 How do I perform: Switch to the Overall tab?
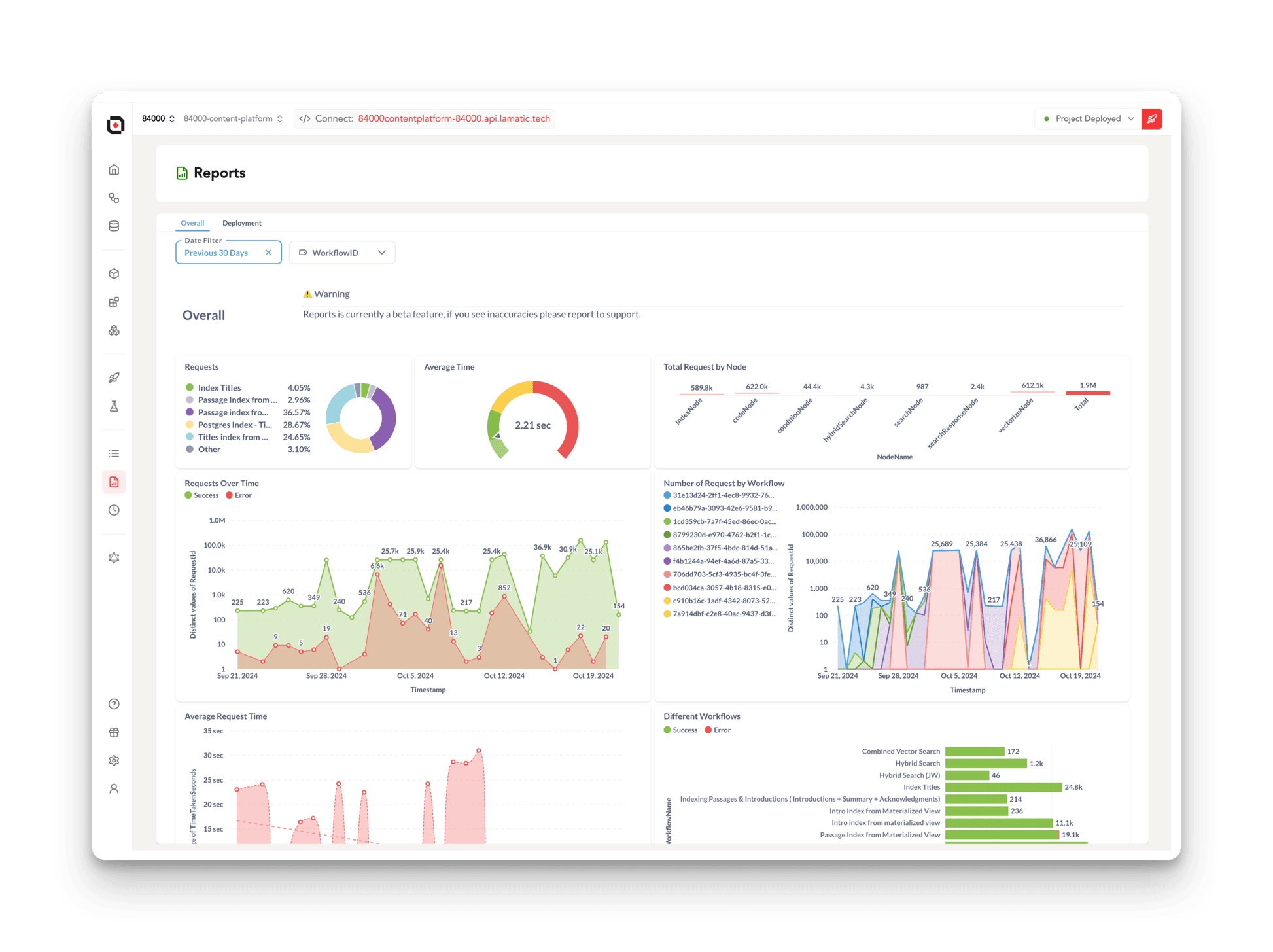pos(192,223)
